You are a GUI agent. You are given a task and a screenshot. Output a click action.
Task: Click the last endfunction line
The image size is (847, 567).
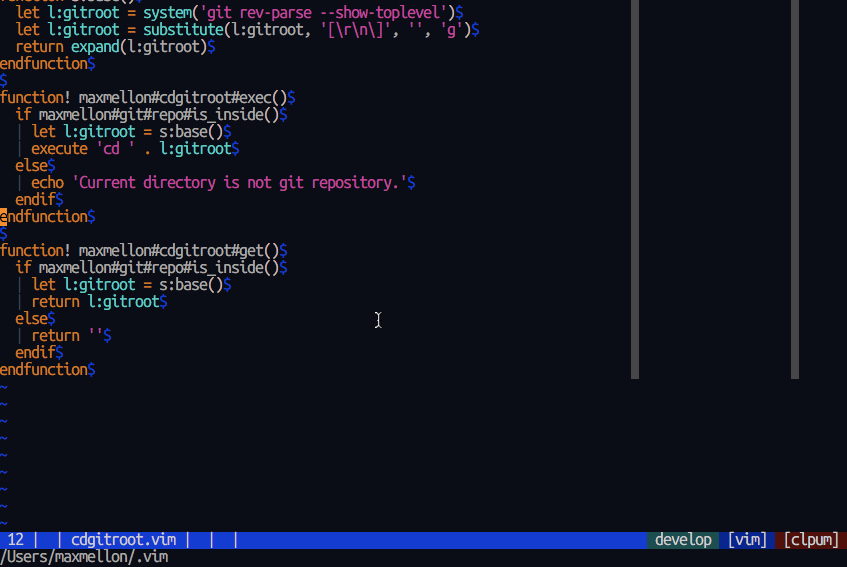point(44,369)
